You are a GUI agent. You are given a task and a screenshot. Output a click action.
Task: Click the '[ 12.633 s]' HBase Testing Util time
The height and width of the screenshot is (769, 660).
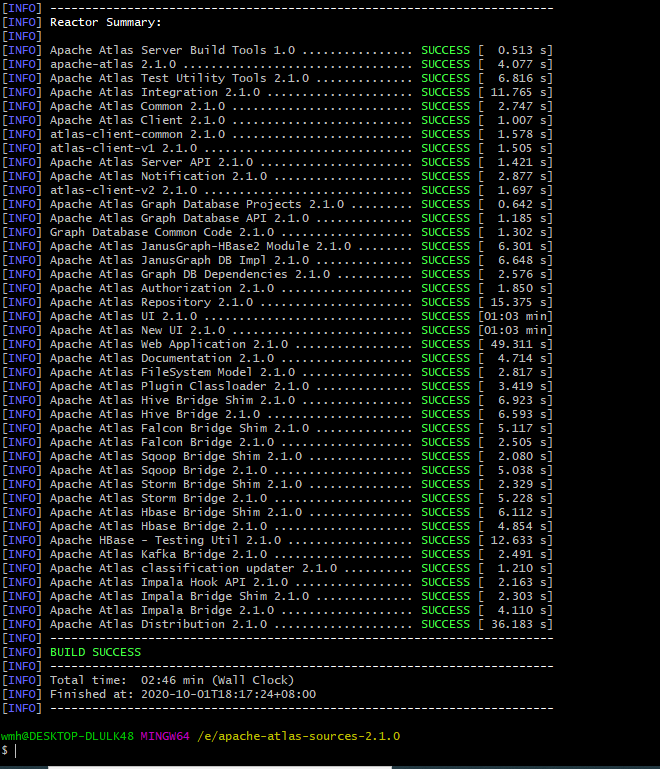tap(515, 540)
